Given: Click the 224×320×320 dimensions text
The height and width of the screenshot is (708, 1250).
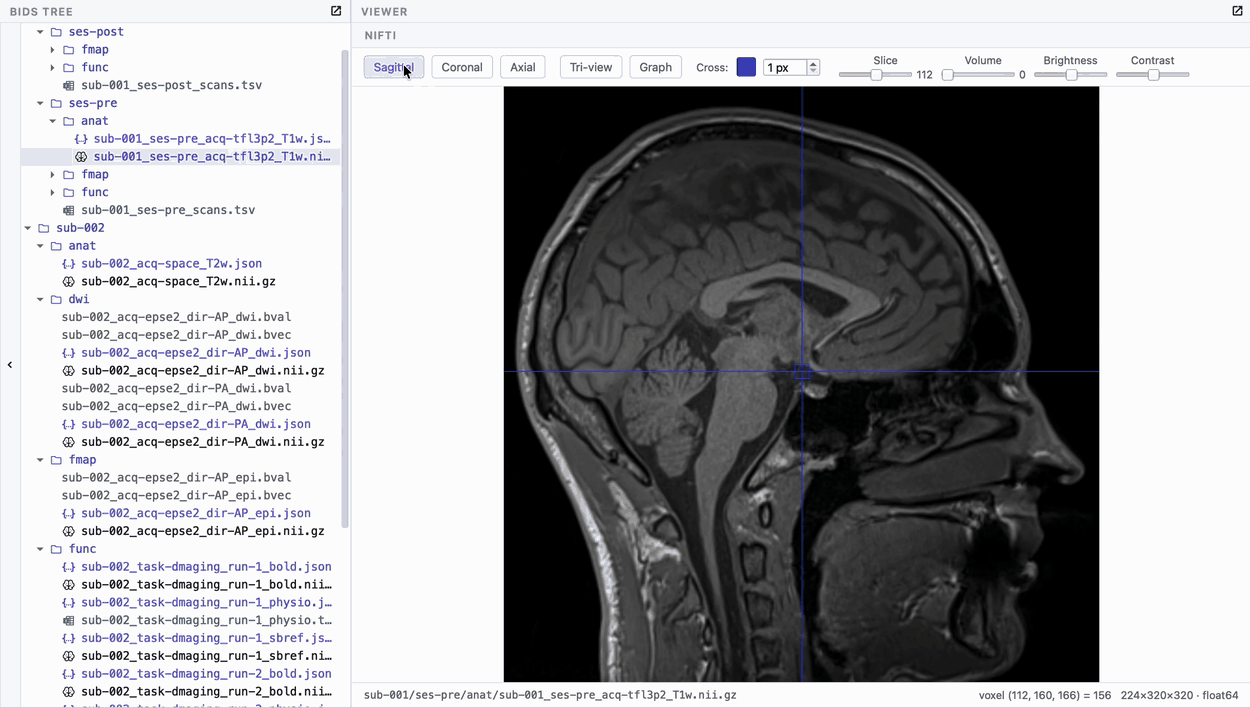Looking at the screenshot, I should coord(1158,695).
